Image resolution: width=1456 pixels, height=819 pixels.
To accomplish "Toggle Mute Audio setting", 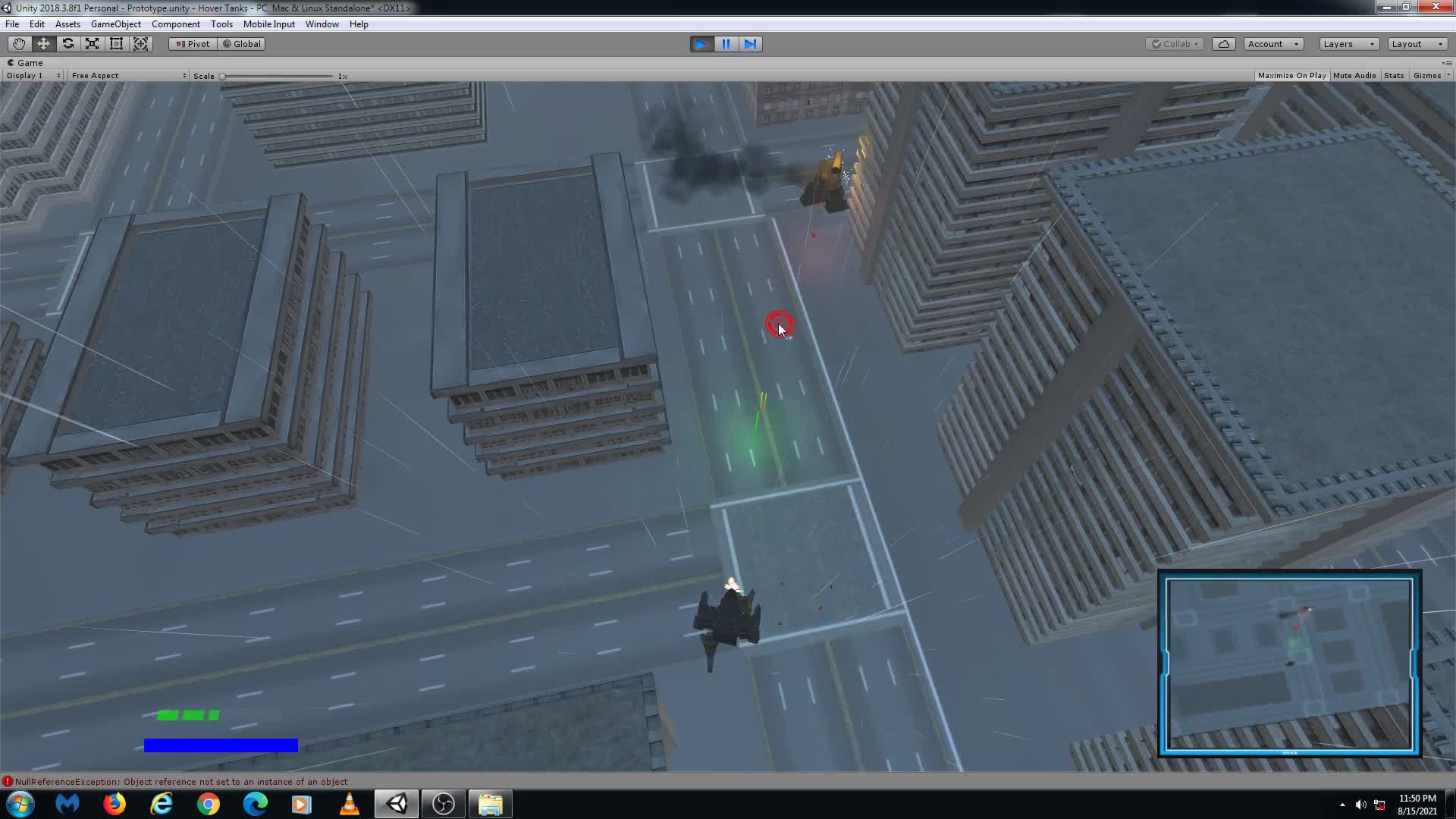I will tap(1354, 75).
